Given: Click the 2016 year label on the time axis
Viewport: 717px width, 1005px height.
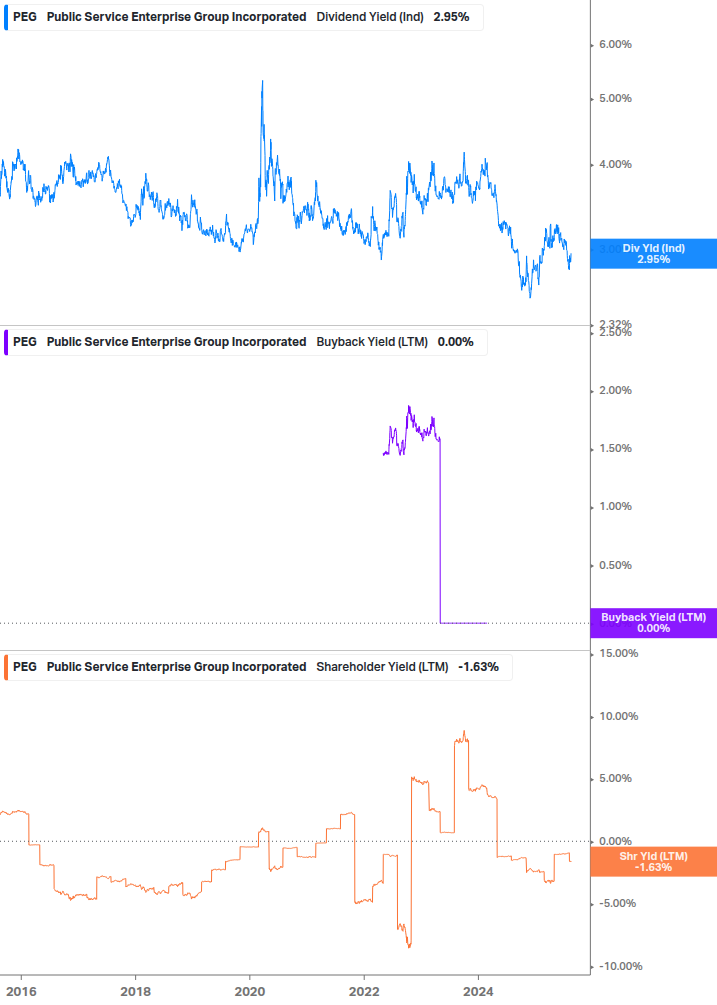Looking at the screenshot, I should coord(21,992).
